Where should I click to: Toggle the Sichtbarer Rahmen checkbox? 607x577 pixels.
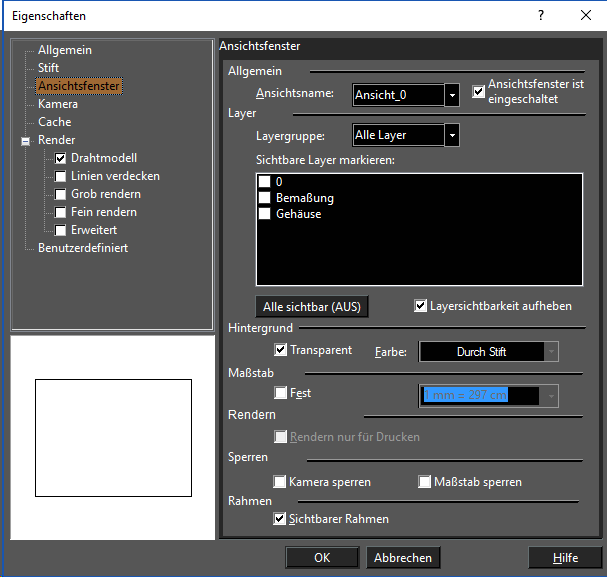(x=279, y=519)
